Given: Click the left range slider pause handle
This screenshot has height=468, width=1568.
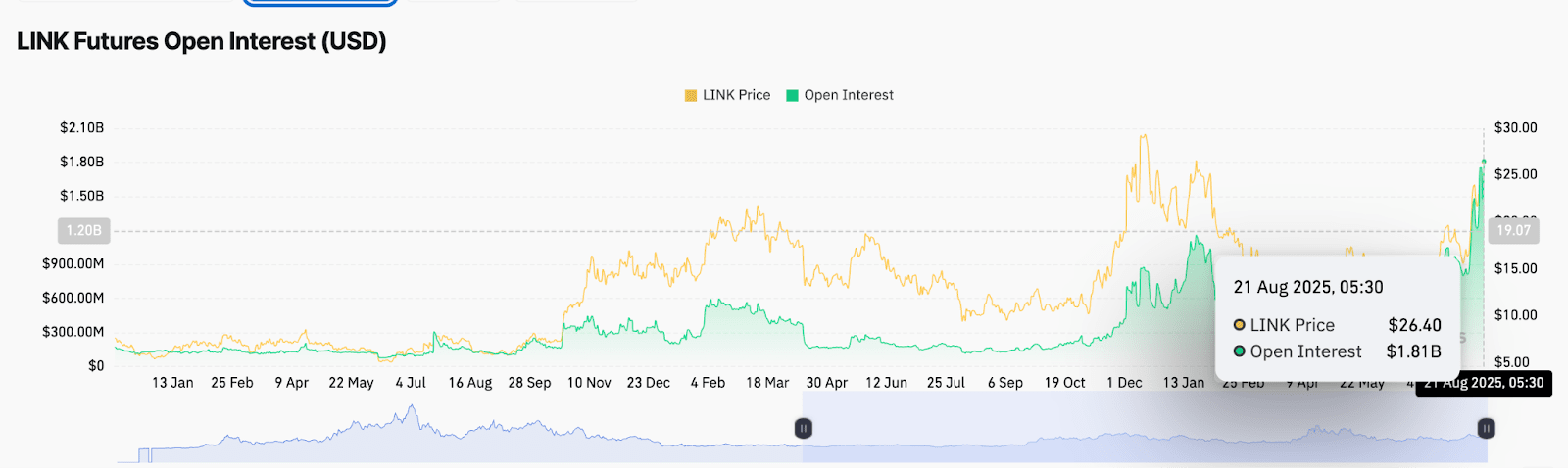Looking at the screenshot, I should [804, 428].
